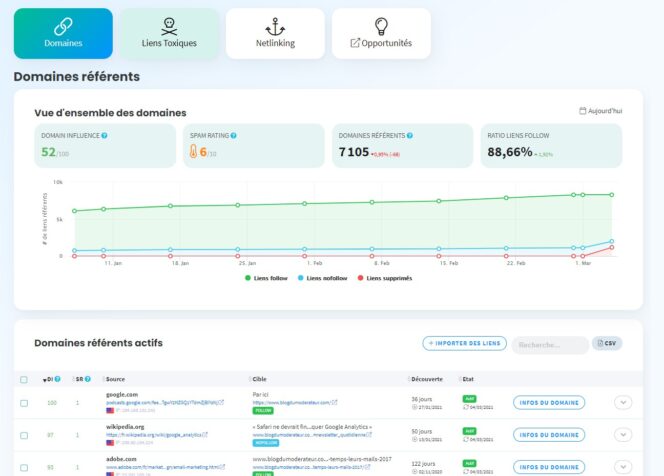Sort table by SR column
Image resolution: width=664 pixels, height=476 pixels.
(x=79, y=379)
